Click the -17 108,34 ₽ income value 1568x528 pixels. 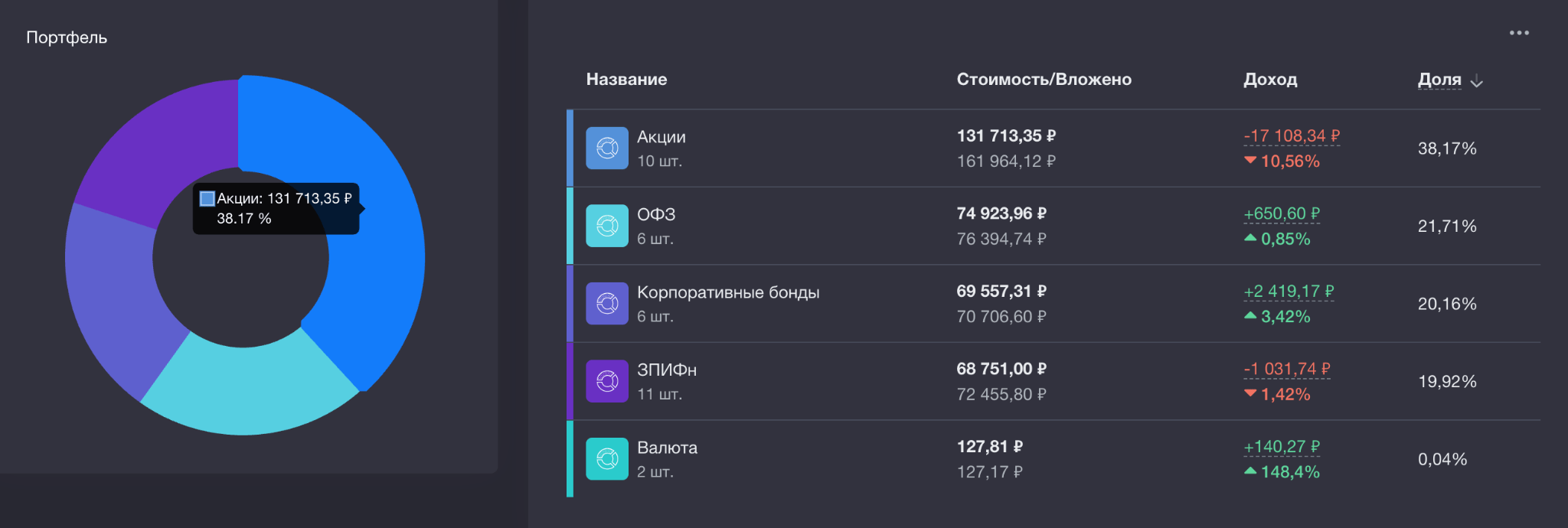(x=1292, y=136)
